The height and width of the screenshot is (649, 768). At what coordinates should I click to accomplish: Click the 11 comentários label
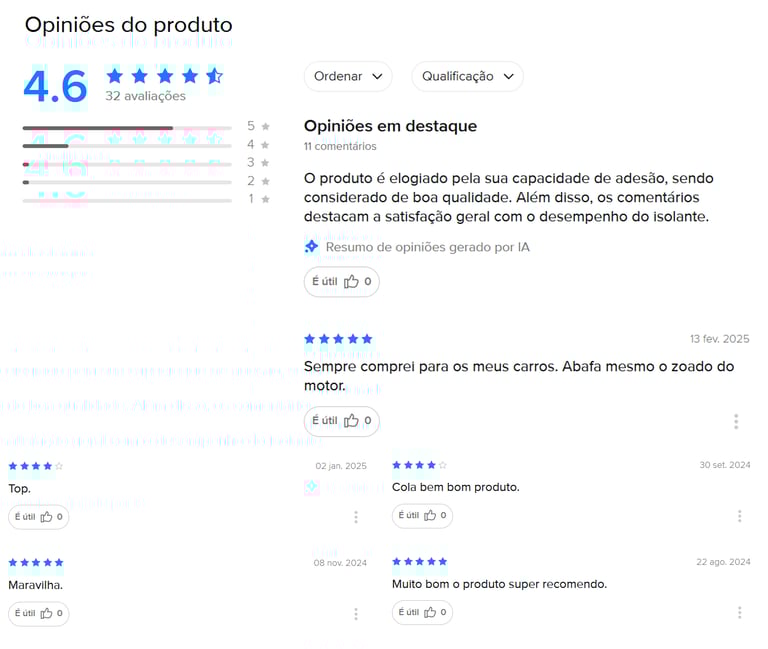point(340,146)
